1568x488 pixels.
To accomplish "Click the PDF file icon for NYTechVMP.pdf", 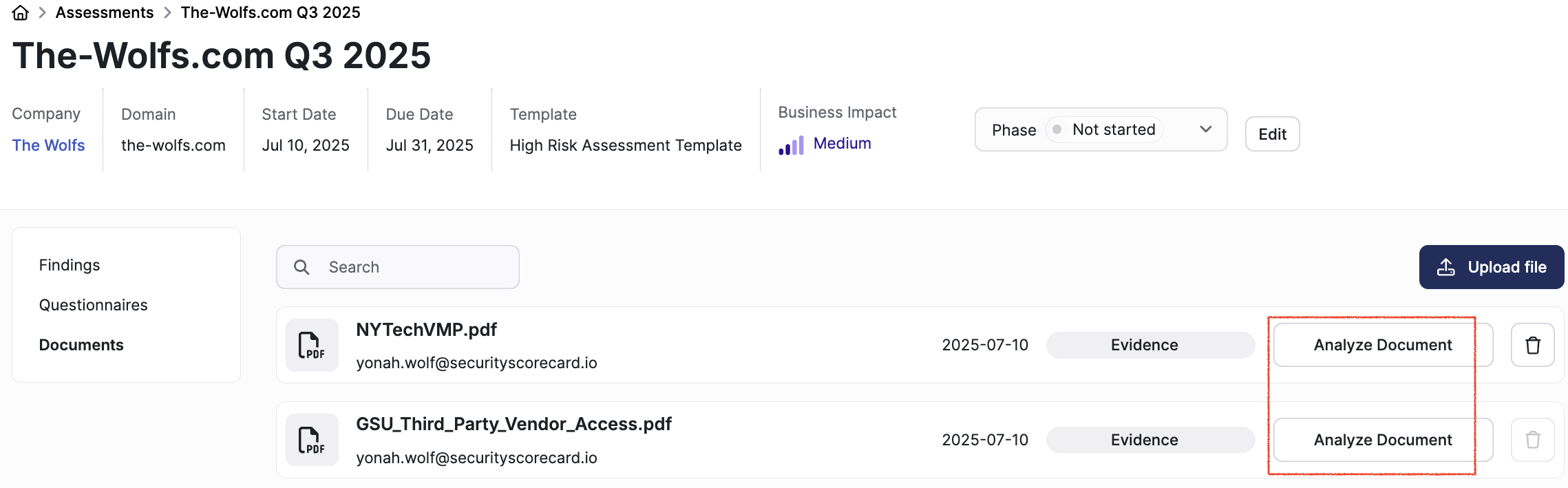I will click(312, 345).
